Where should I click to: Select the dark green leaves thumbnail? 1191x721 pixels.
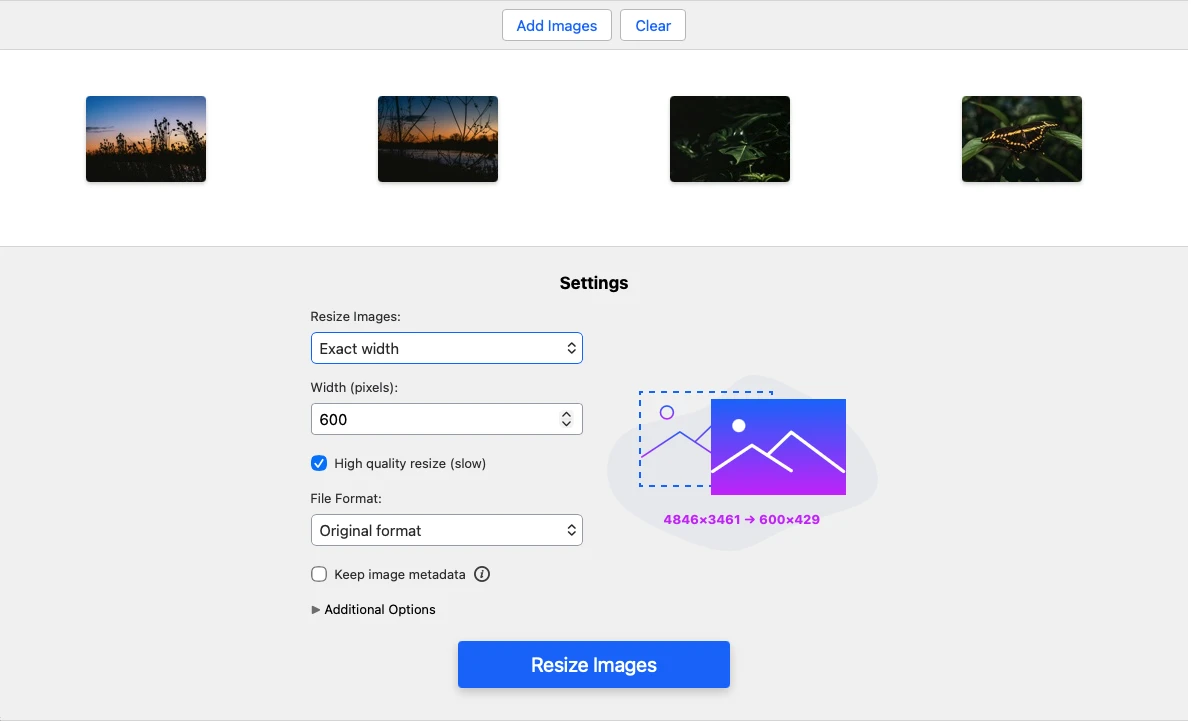[x=730, y=139]
